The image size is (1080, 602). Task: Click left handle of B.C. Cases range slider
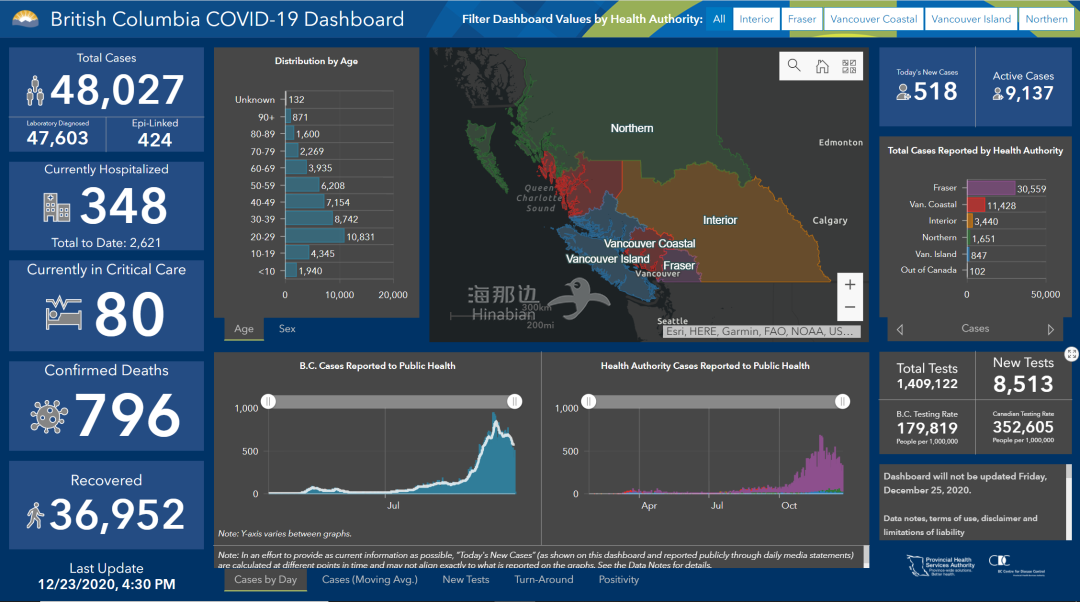pyautogui.click(x=268, y=401)
